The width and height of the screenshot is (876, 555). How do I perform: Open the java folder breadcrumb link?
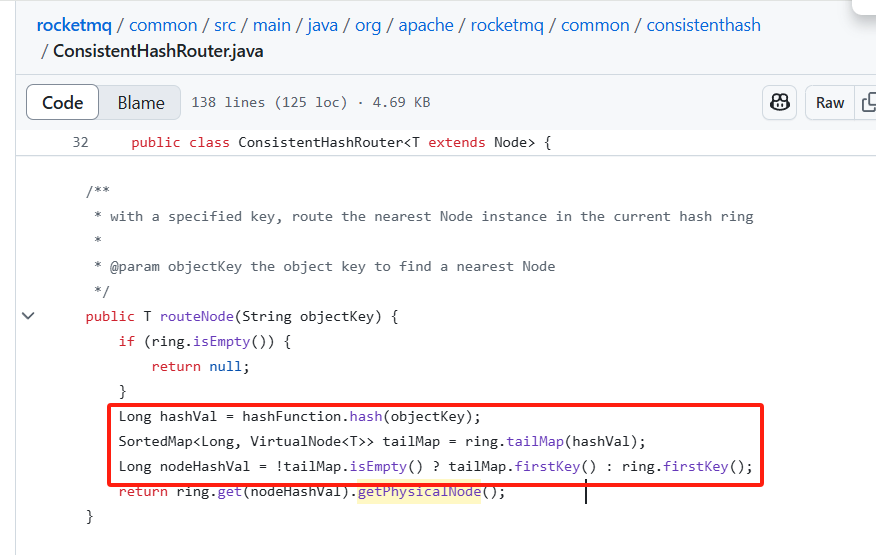tap(322, 25)
